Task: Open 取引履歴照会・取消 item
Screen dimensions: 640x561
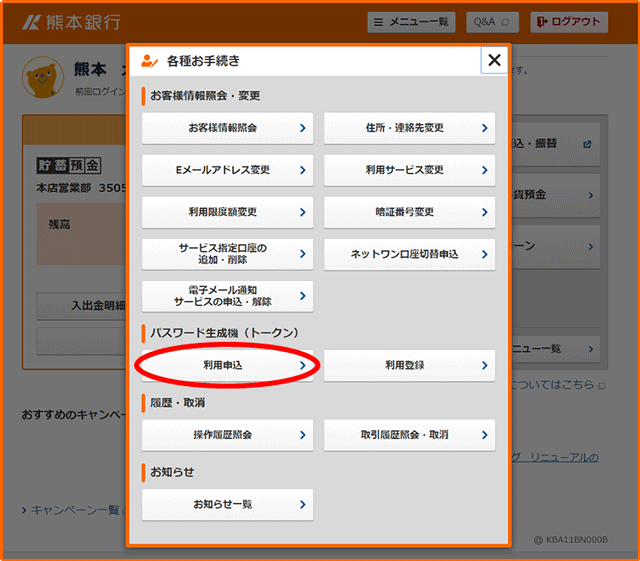Action: [x=409, y=435]
